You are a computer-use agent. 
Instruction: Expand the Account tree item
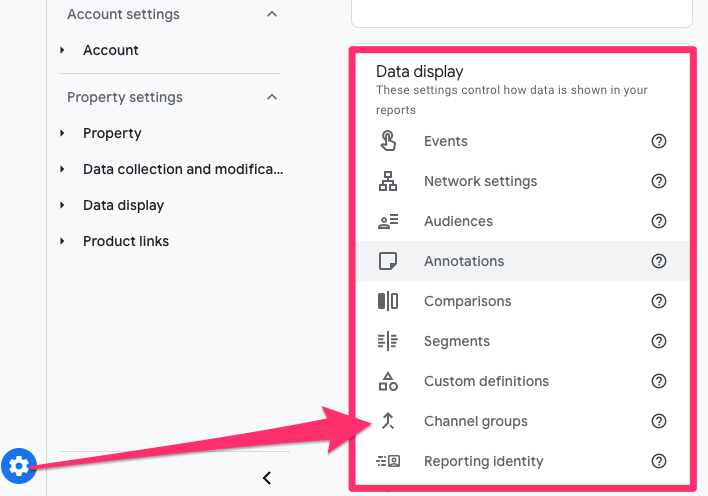tap(63, 50)
